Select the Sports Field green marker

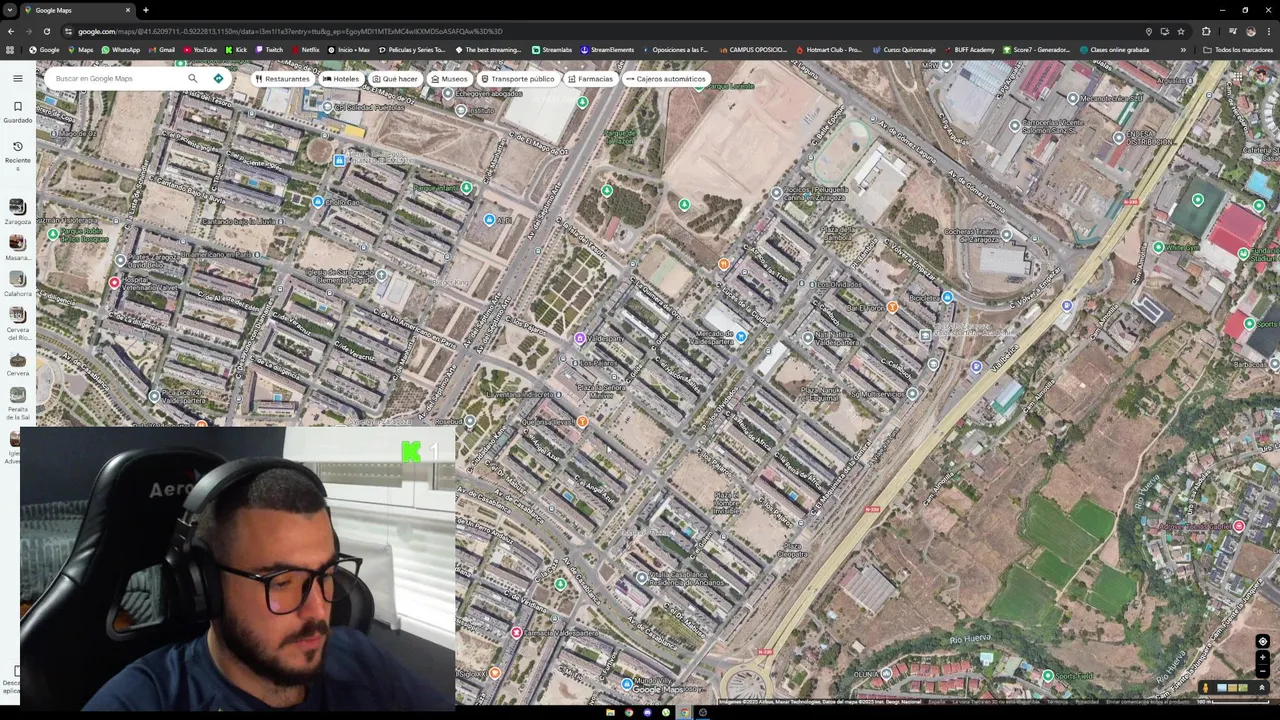[1047, 676]
